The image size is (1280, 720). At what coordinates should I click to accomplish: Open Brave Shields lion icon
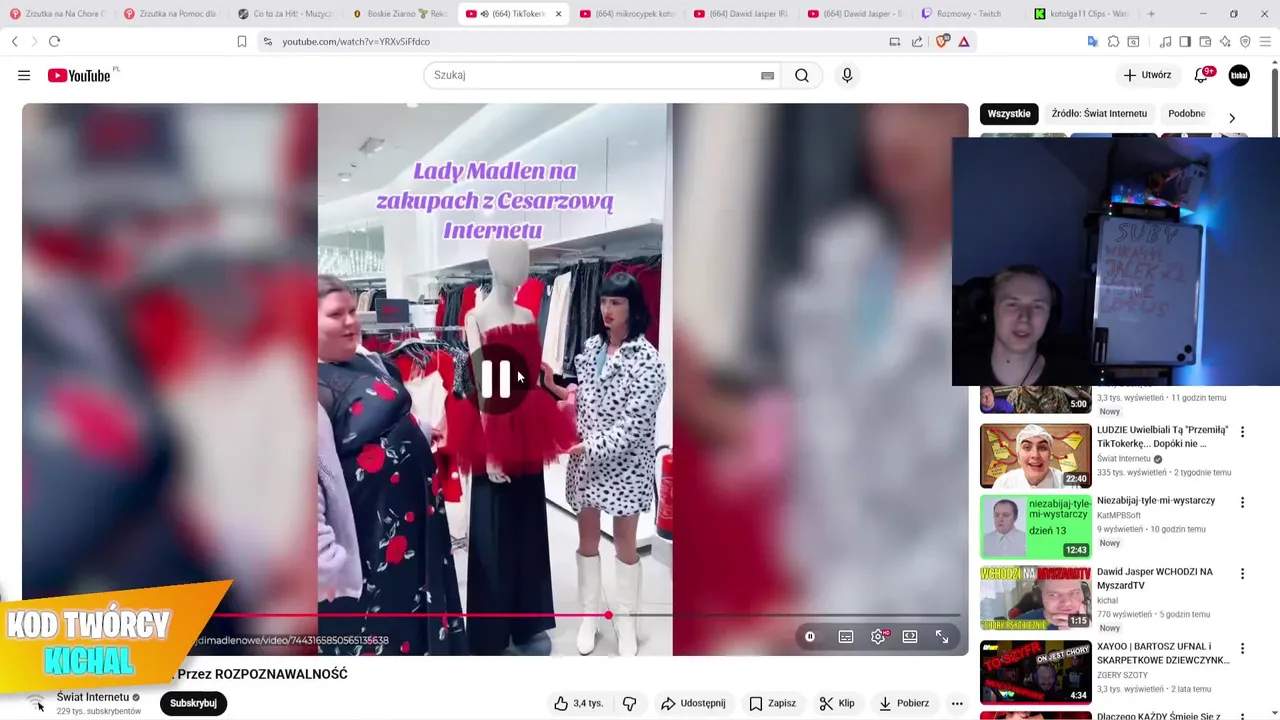tap(942, 42)
